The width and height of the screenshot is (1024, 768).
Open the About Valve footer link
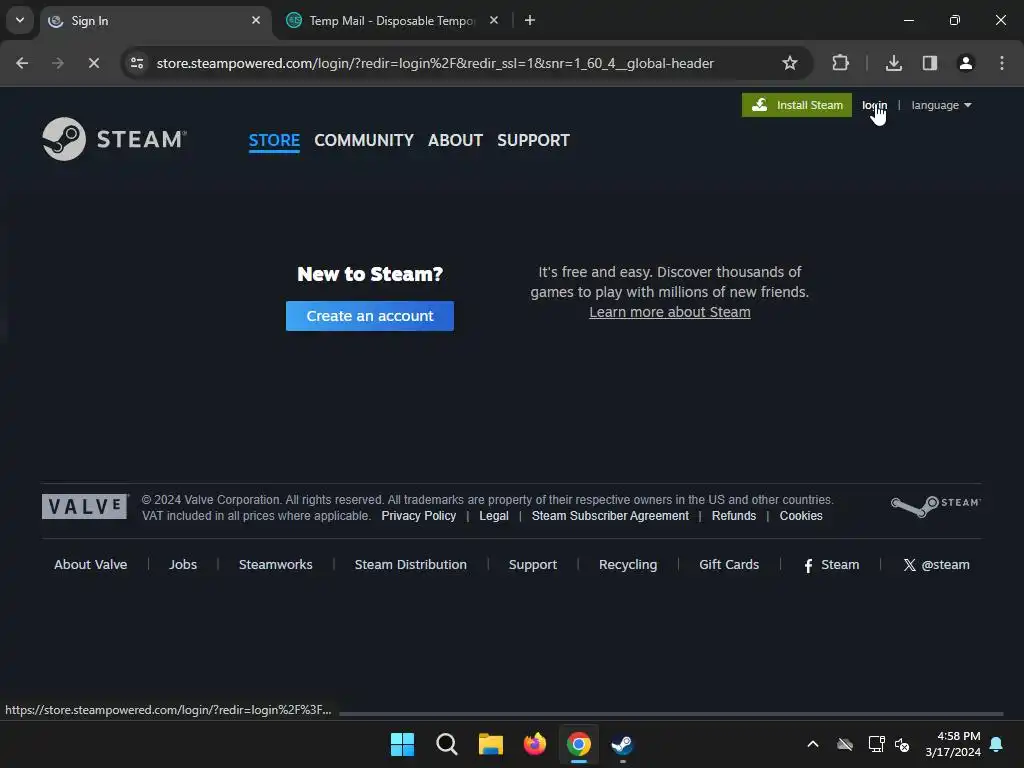point(90,564)
